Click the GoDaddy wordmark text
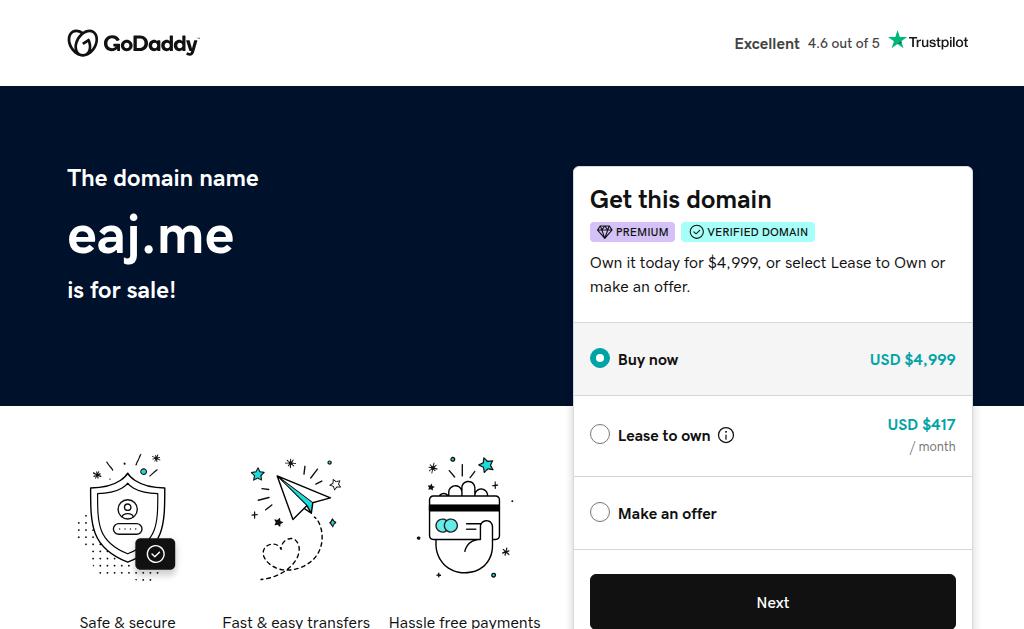This screenshot has height=629, width=1024. tap(151, 44)
